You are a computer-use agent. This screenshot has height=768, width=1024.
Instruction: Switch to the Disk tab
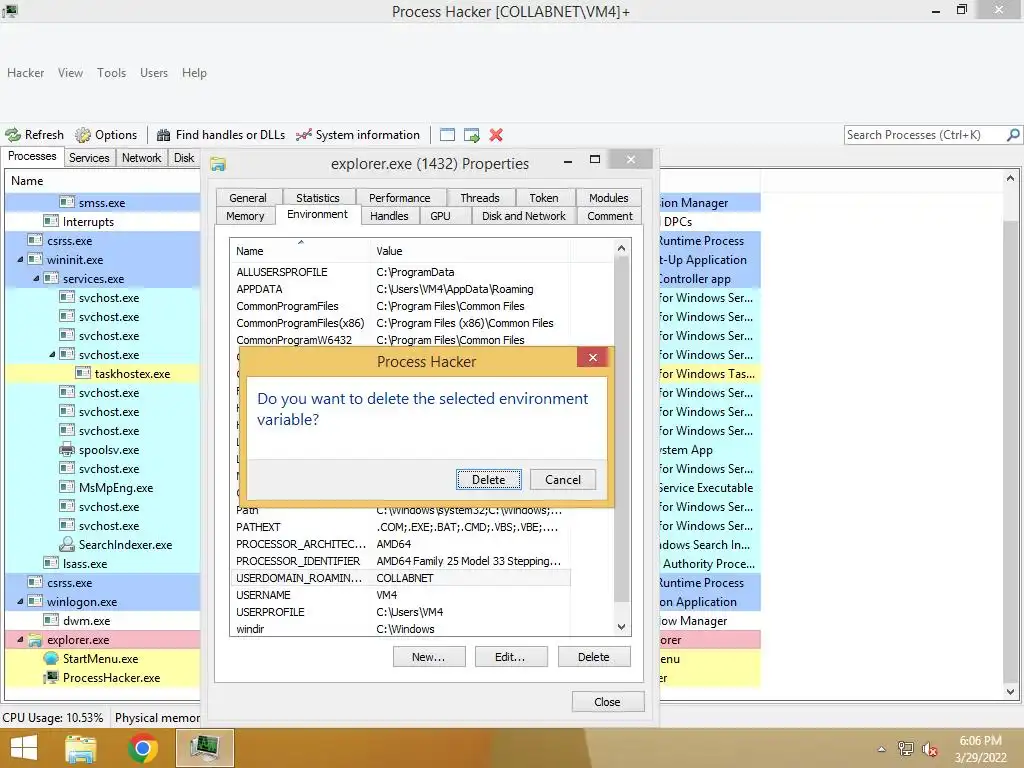click(184, 157)
